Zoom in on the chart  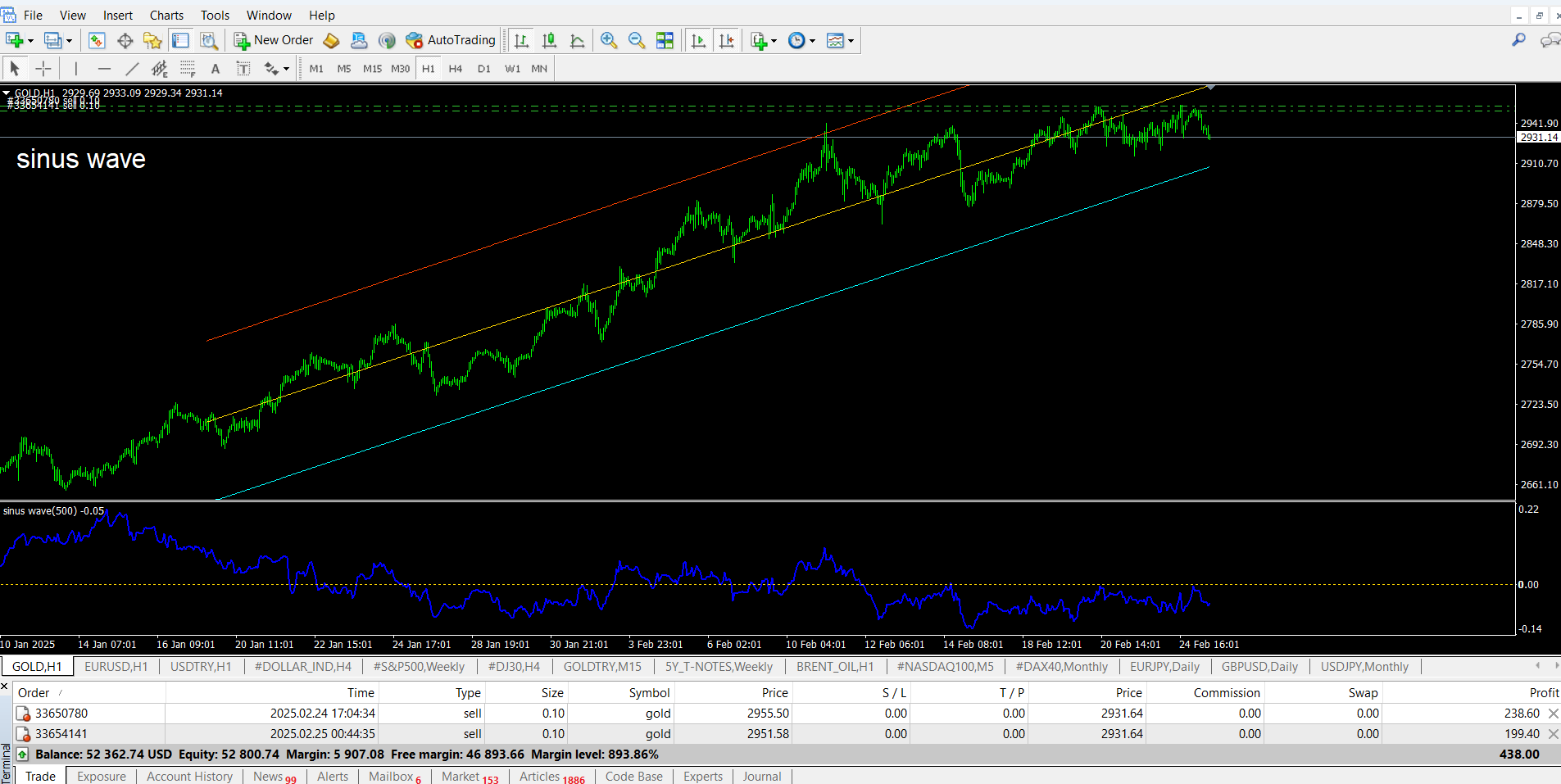[609, 40]
